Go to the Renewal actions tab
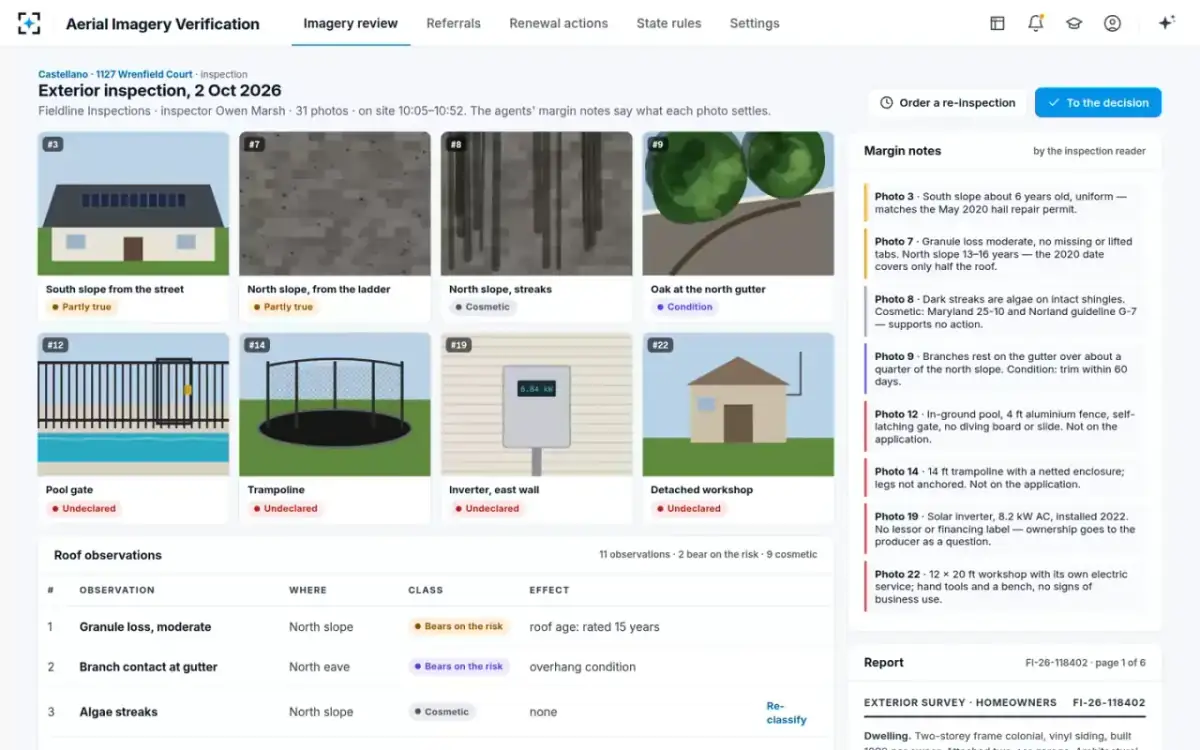Screen dimensions: 1200x750 click(558, 23)
